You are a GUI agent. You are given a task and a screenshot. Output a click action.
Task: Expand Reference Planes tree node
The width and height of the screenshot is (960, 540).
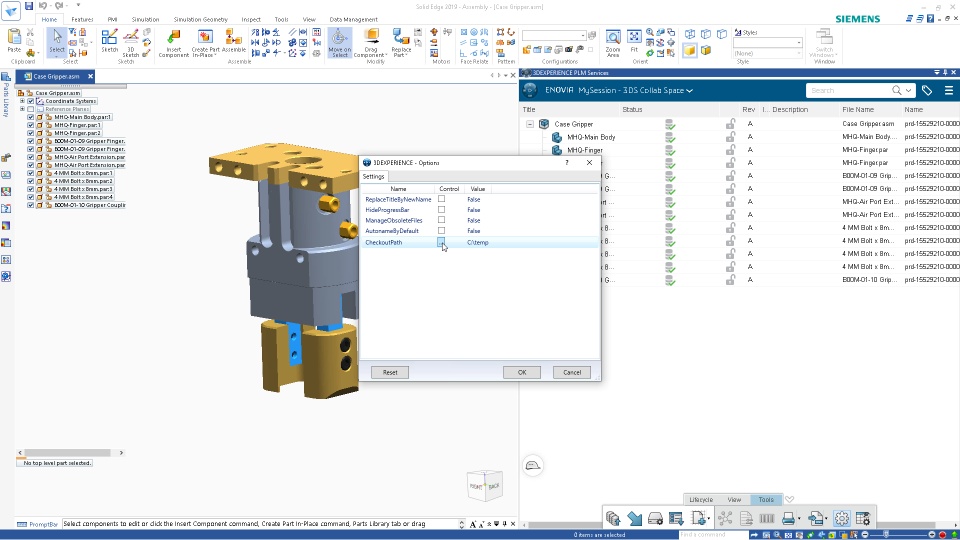click(23, 109)
